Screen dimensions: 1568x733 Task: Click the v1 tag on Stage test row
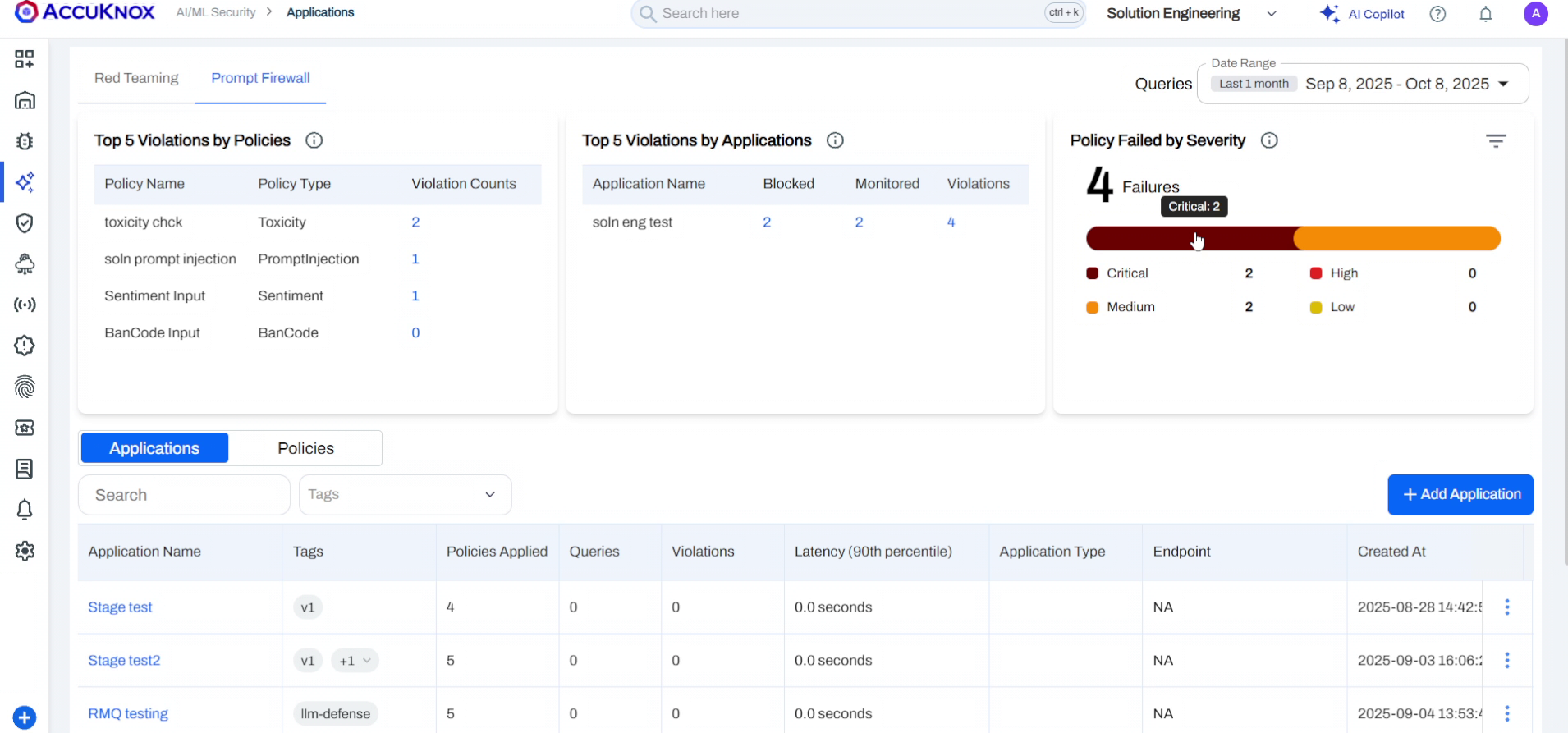click(x=308, y=607)
